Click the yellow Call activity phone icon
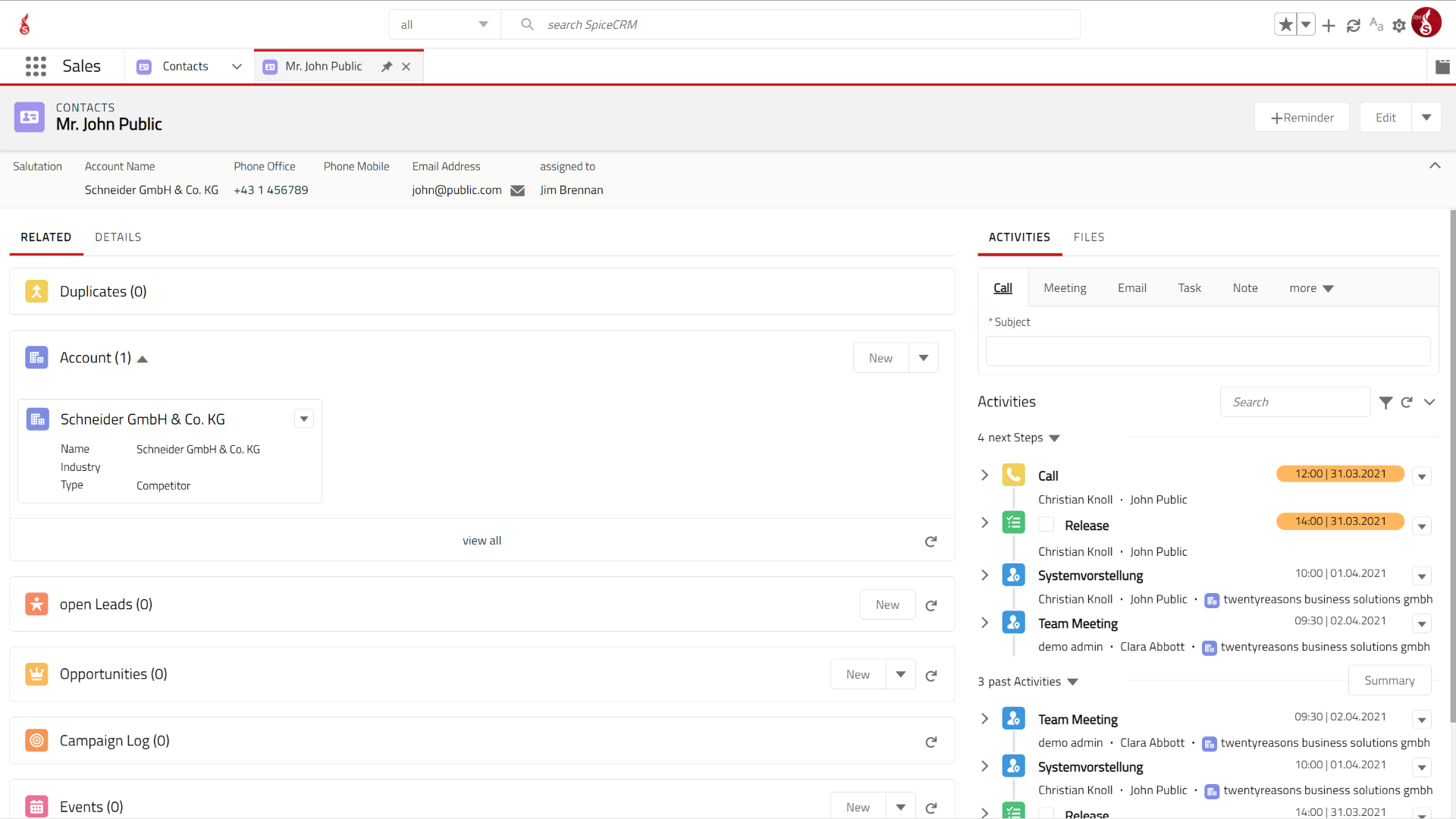The height and width of the screenshot is (819, 1456). pyautogui.click(x=1014, y=475)
